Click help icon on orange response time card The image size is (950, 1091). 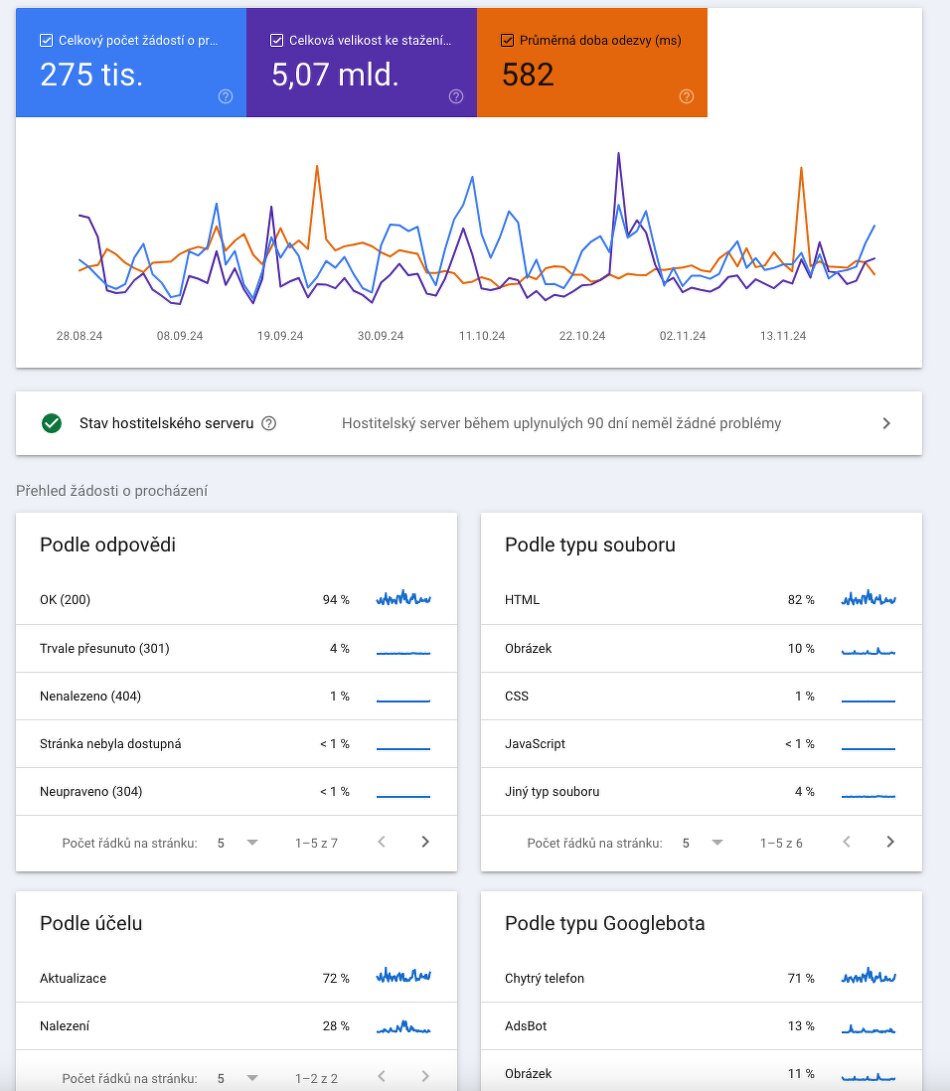[x=686, y=97]
